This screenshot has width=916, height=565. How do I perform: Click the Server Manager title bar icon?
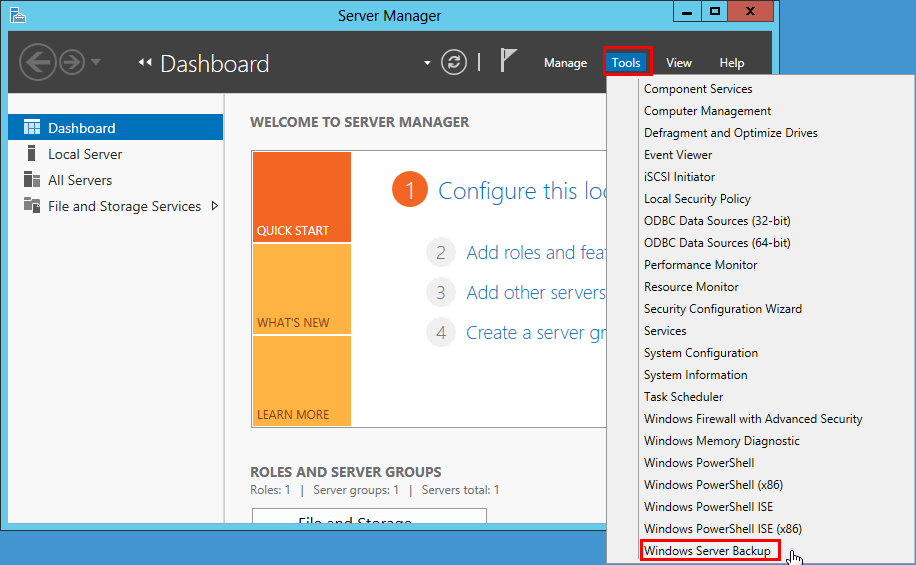point(18,15)
